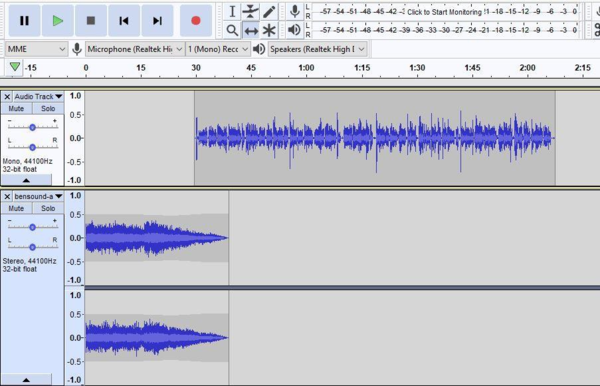Select the Draw pencil tool
The image size is (600, 386).
click(269, 11)
